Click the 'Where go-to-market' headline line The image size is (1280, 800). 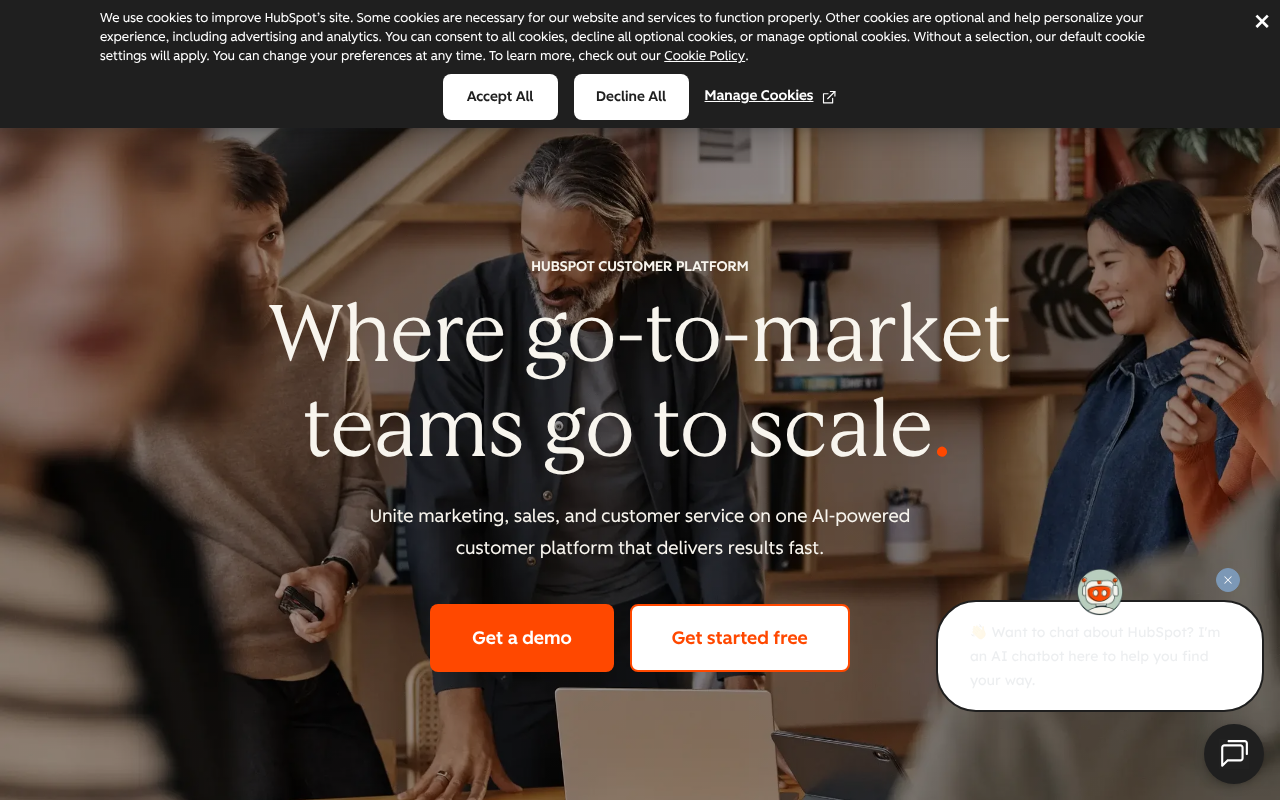coord(640,332)
